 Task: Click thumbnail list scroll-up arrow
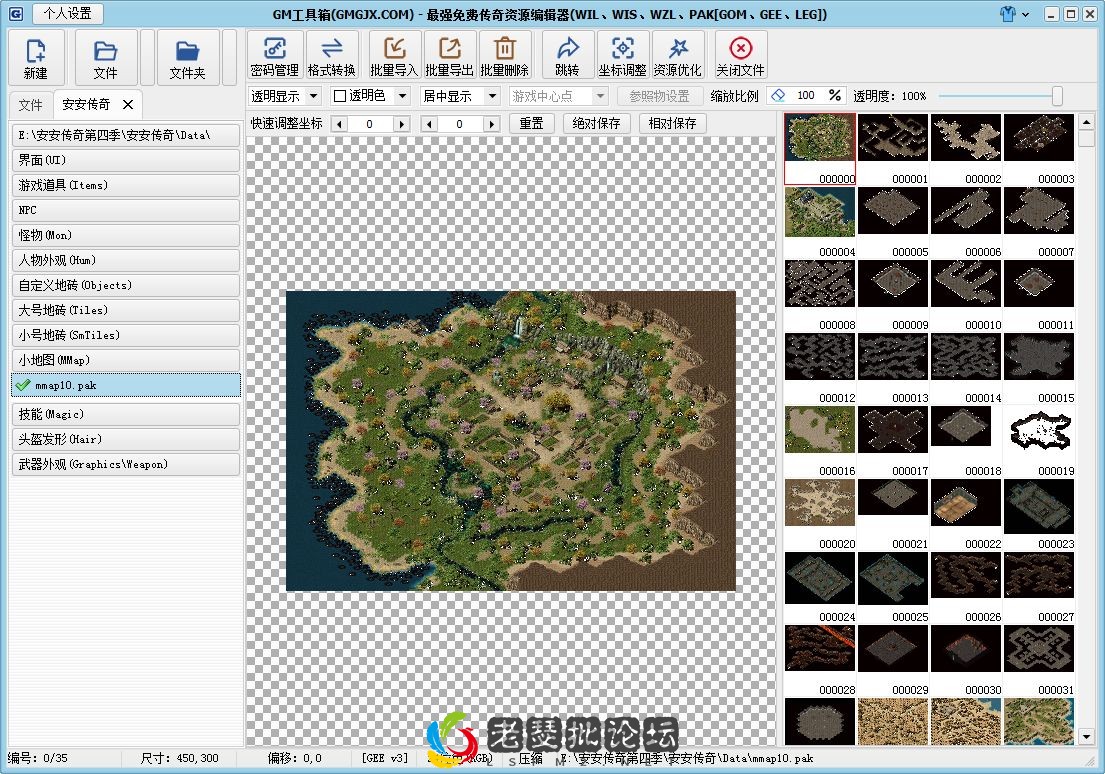pos(1086,122)
